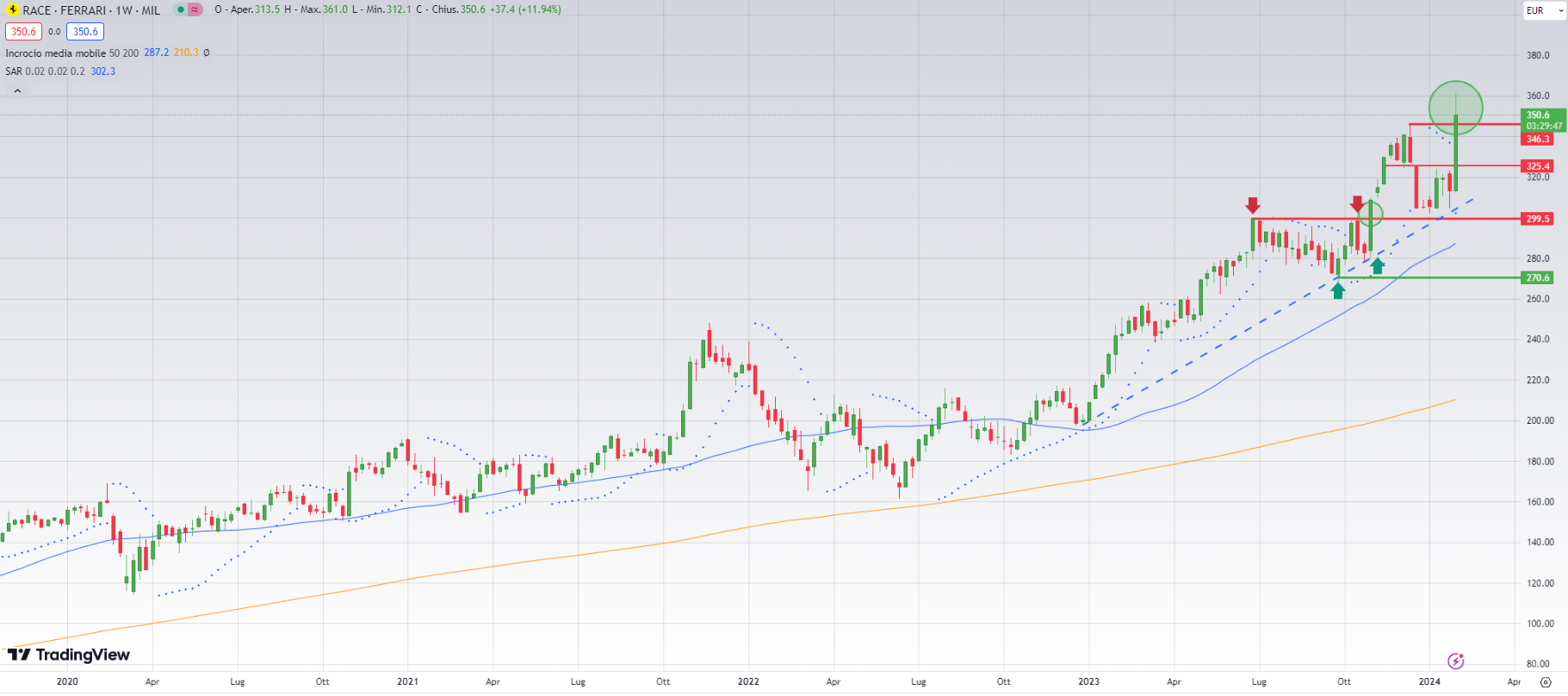
Task: Click the 2022 label on time axis
Action: tap(748, 681)
